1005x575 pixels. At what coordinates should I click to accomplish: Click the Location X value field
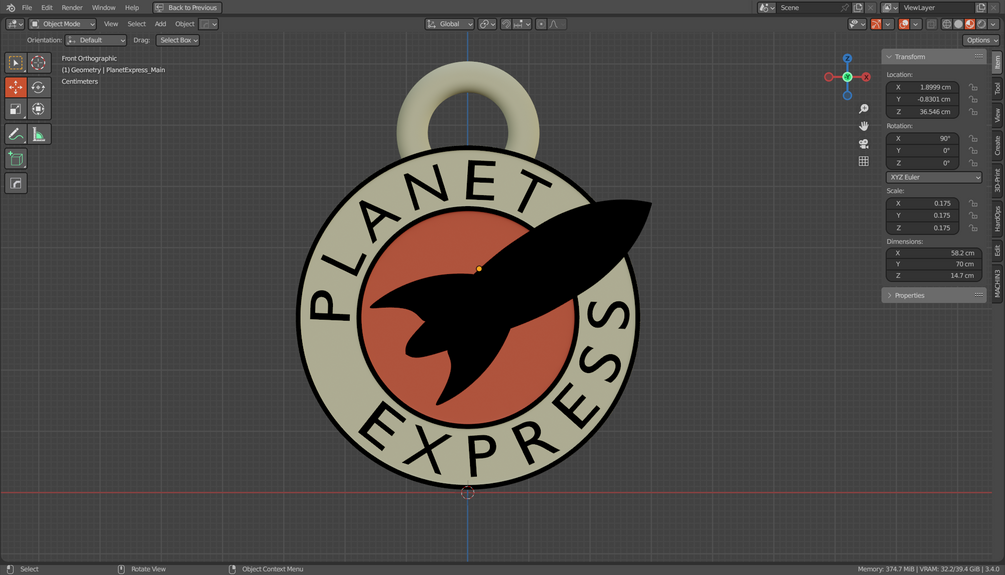tap(922, 87)
